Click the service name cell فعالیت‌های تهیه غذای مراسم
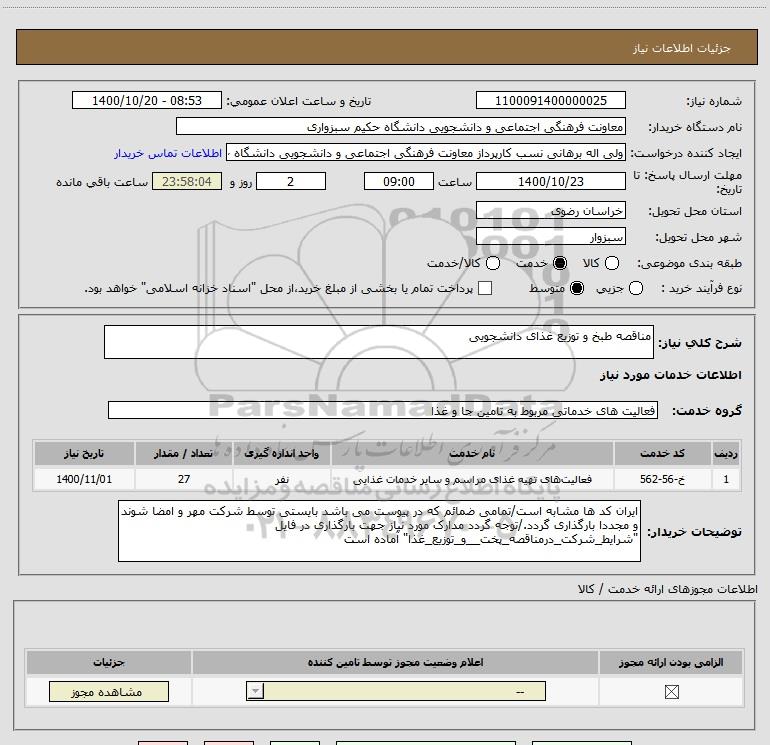 [472, 479]
